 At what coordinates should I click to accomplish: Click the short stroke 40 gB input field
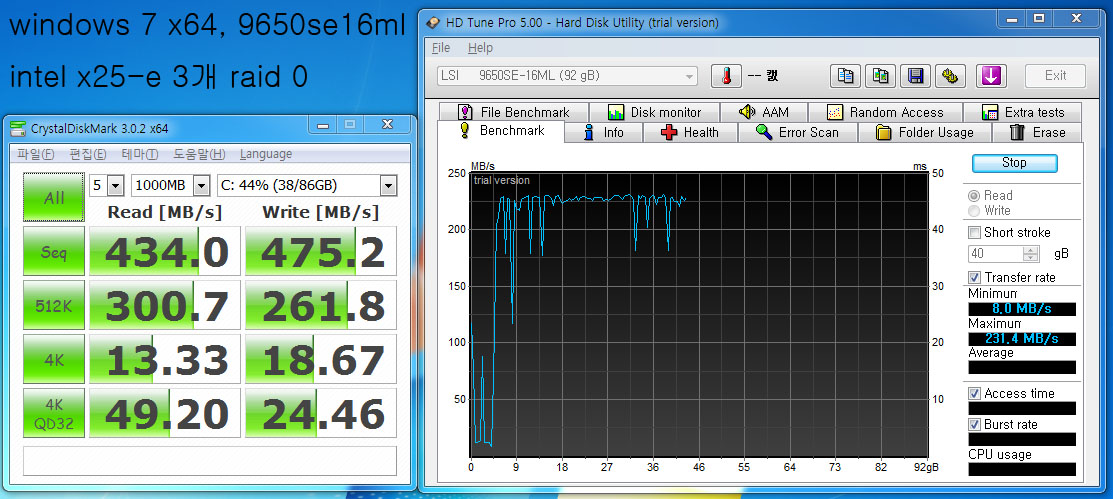(996, 254)
